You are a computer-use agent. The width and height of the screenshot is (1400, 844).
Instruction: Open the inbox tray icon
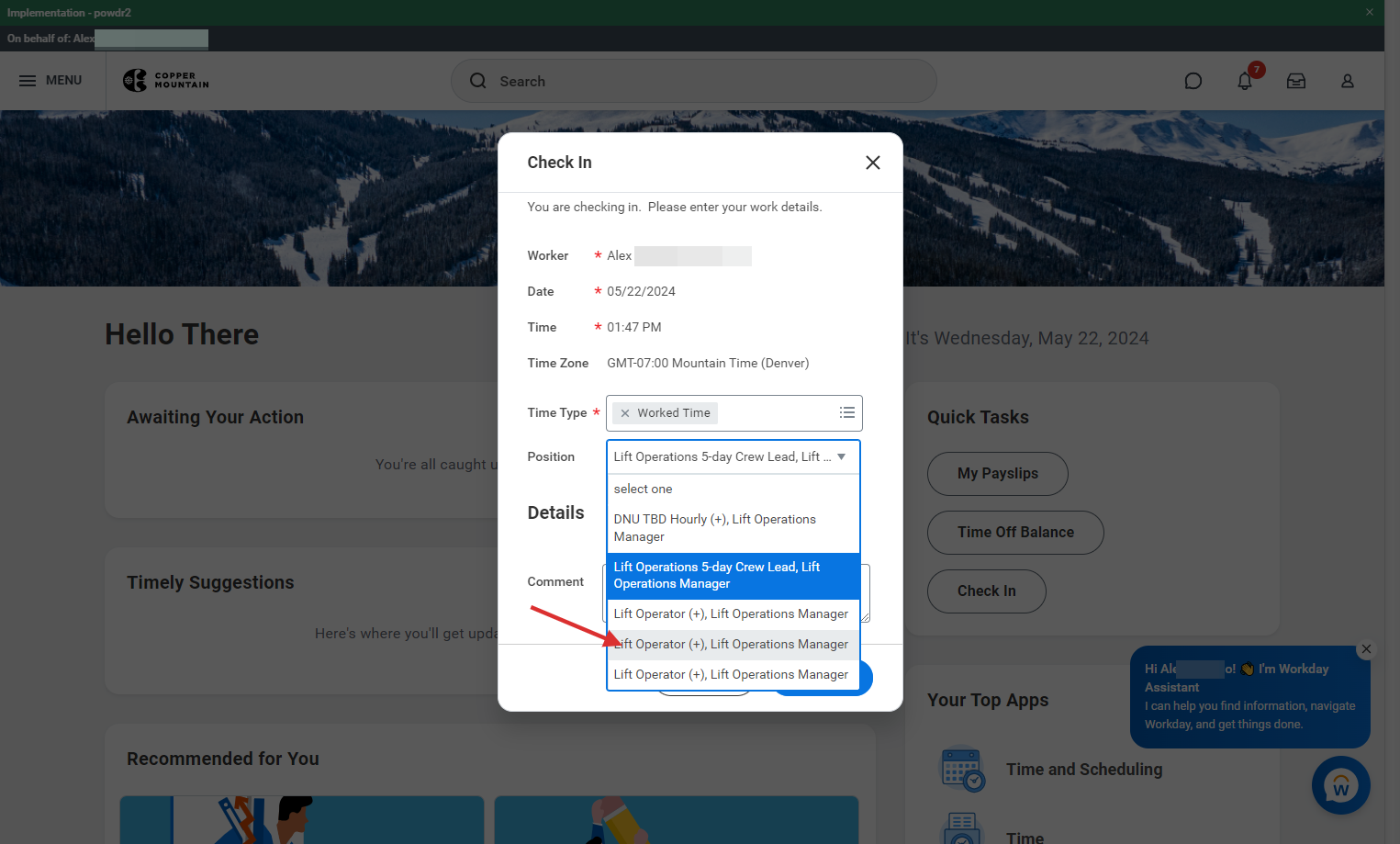(x=1296, y=81)
